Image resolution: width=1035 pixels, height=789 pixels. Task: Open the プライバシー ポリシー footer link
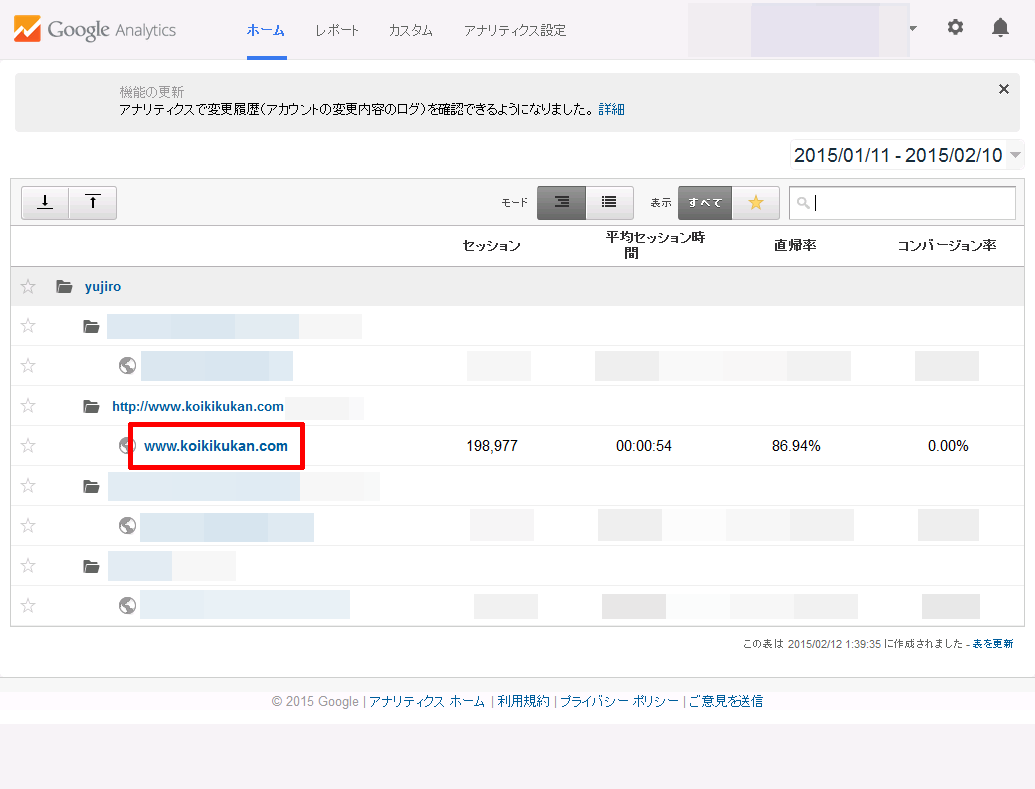(619, 701)
